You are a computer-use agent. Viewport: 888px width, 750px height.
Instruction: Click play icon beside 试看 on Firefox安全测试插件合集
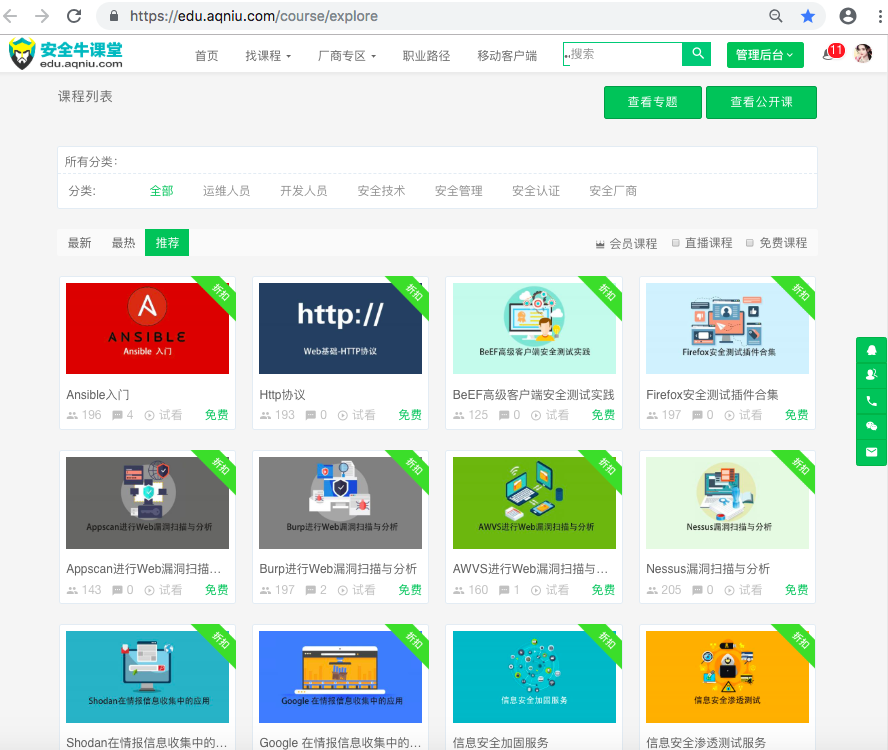click(729, 415)
